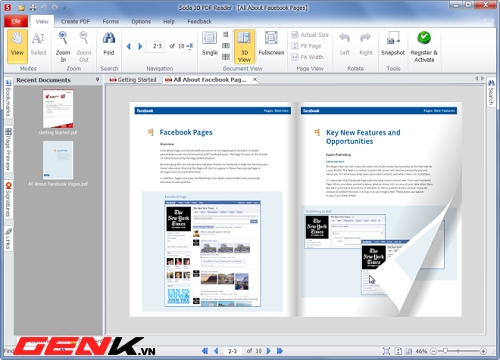Open the Page Preview side panel
The height and width of the screenshot is (360, 500).
click(x=8, y=149)
